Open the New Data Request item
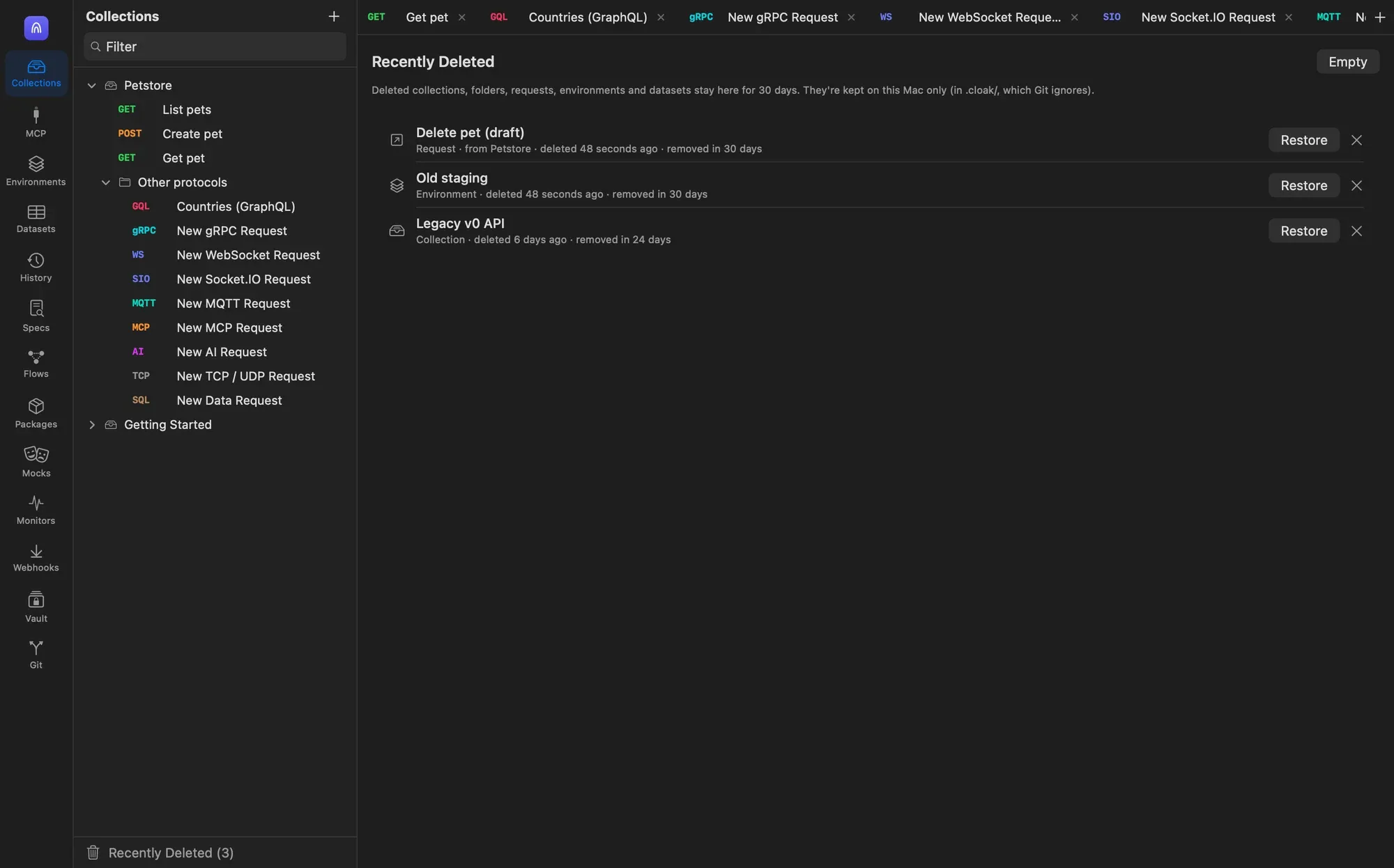Image resolution: width=1394 pixels, height=868 pixels. pyautogui.click(x=215, y=400)
